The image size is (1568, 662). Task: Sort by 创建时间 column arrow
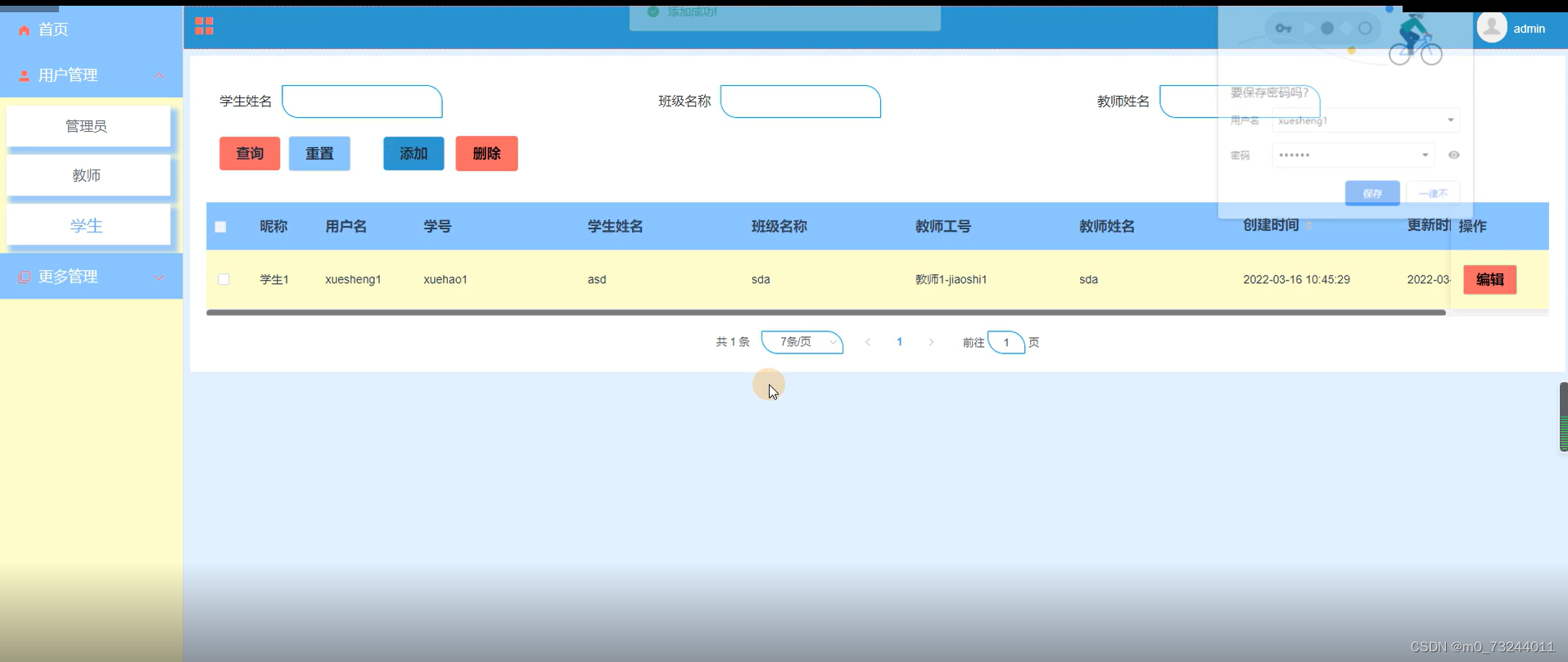coord(1308,226)
